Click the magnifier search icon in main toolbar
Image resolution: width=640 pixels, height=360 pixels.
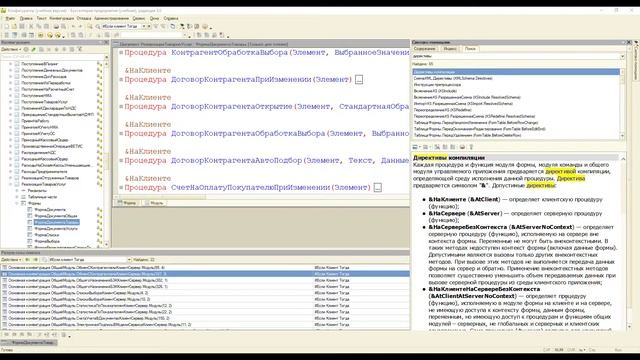tap(98, 27)
